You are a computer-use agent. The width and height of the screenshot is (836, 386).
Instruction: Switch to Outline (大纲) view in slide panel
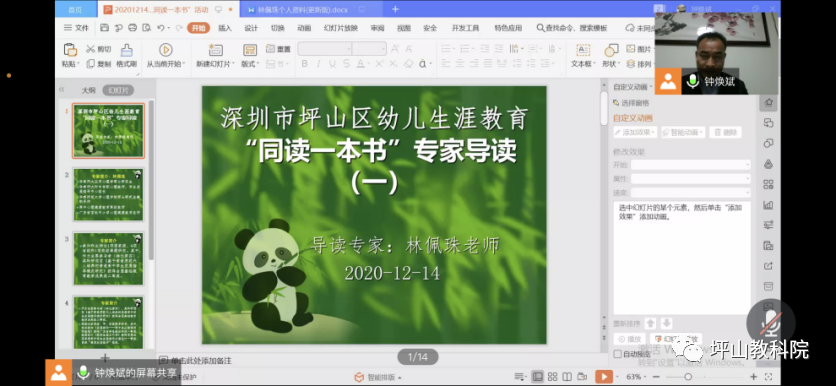tap(89, 90)
